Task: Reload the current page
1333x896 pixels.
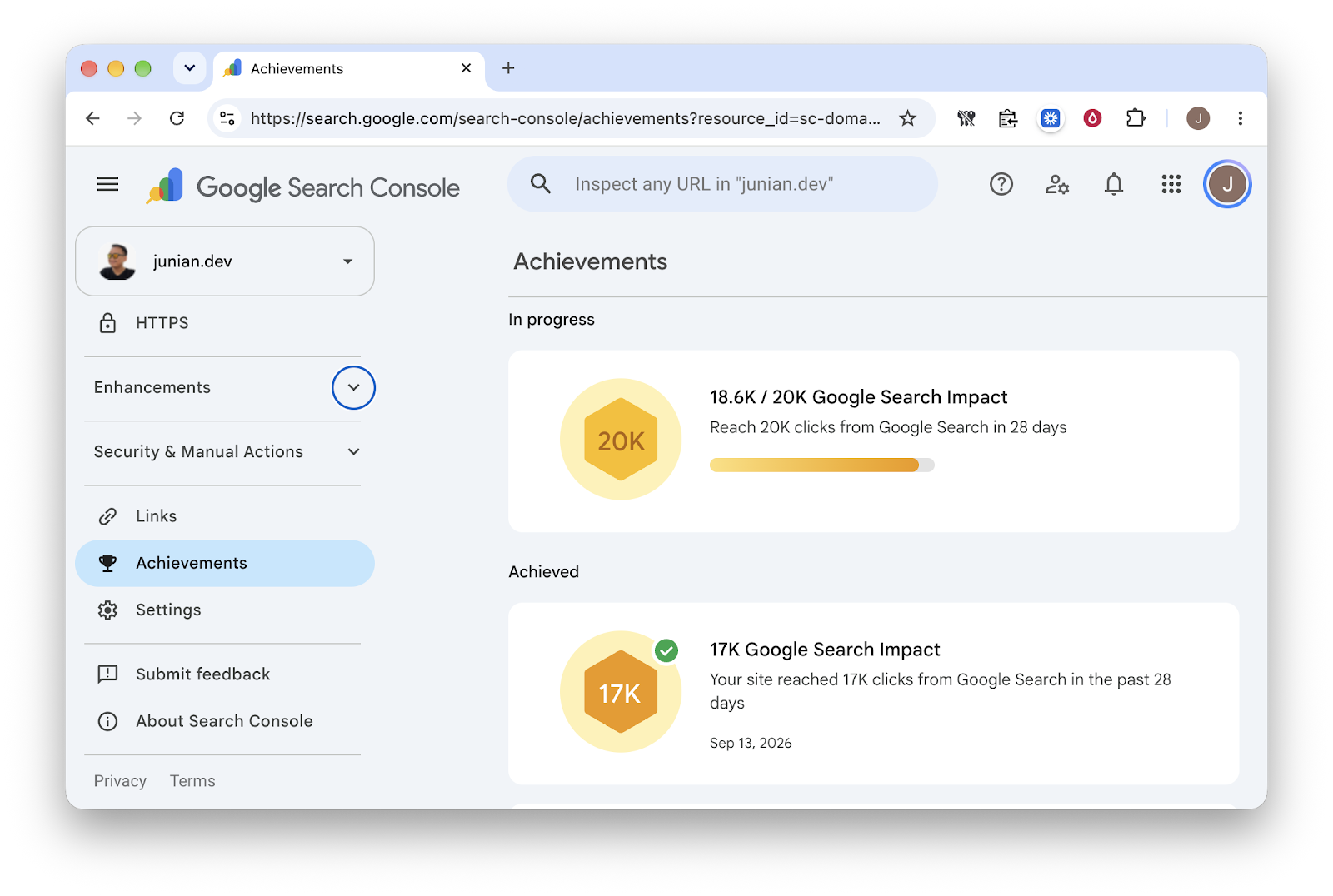Action: point(177,118)
